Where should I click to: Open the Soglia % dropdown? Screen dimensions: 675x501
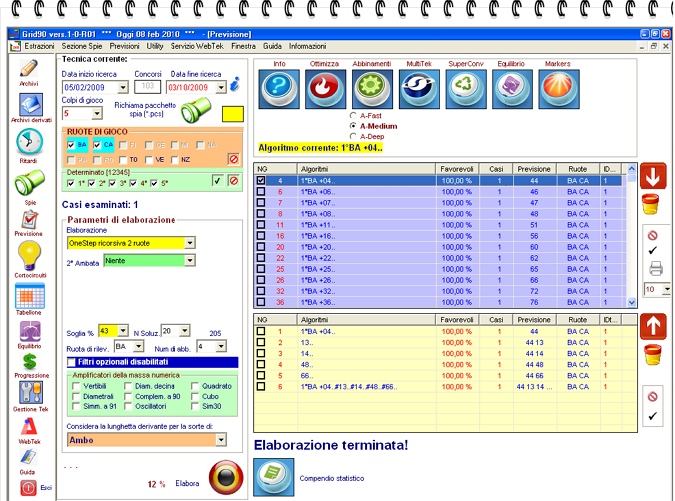point(123,331)
